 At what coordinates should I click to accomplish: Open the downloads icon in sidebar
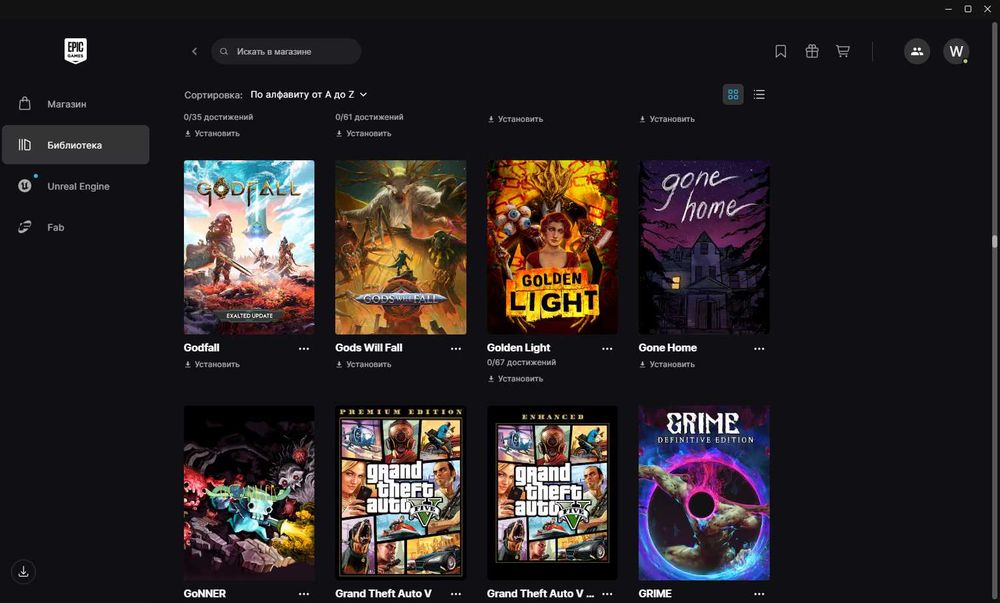point(24,571)
